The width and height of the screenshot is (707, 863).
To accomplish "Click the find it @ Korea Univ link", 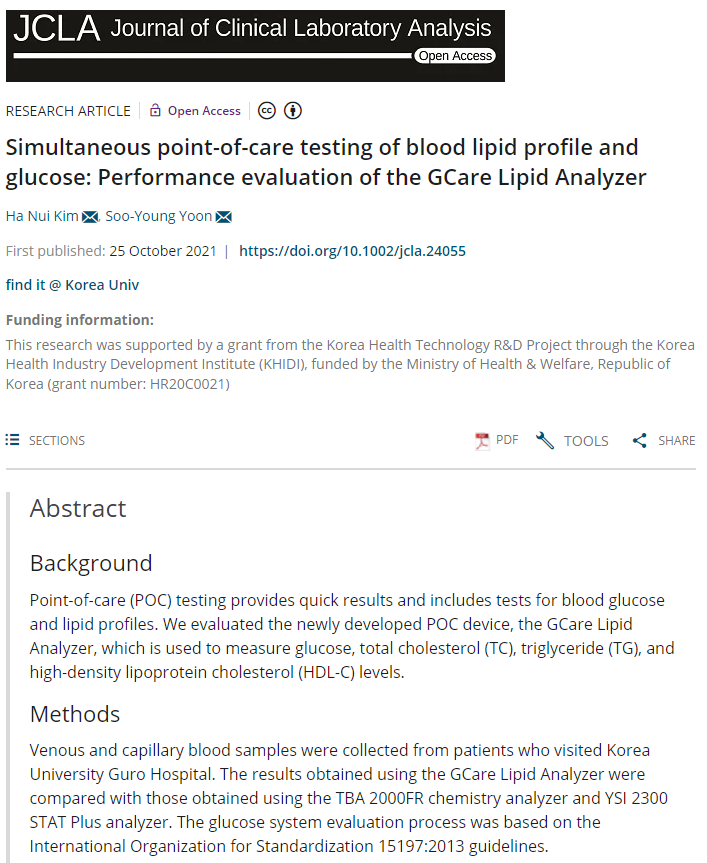I will click(72, 285).
